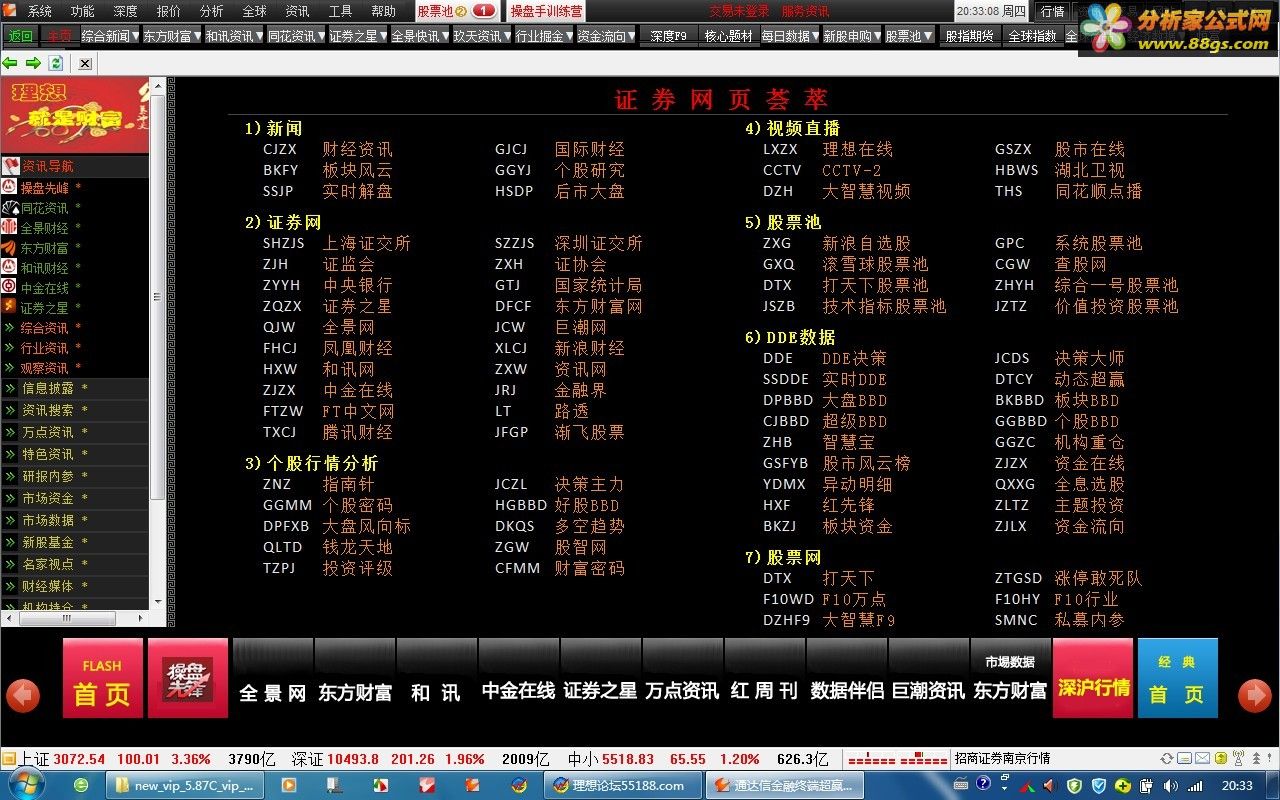The image size is (1280, 800).
Task: Click the 核心题材 toolbar button
Action: [x=728, y=35]
